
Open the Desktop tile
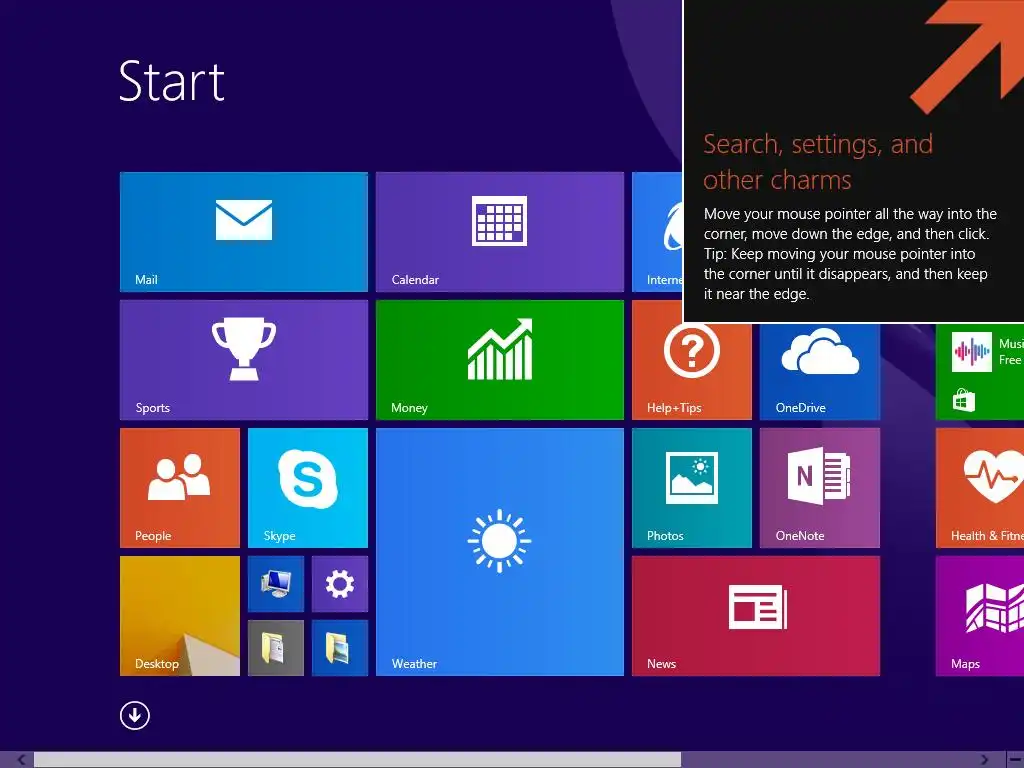click(x=180, y=616)
